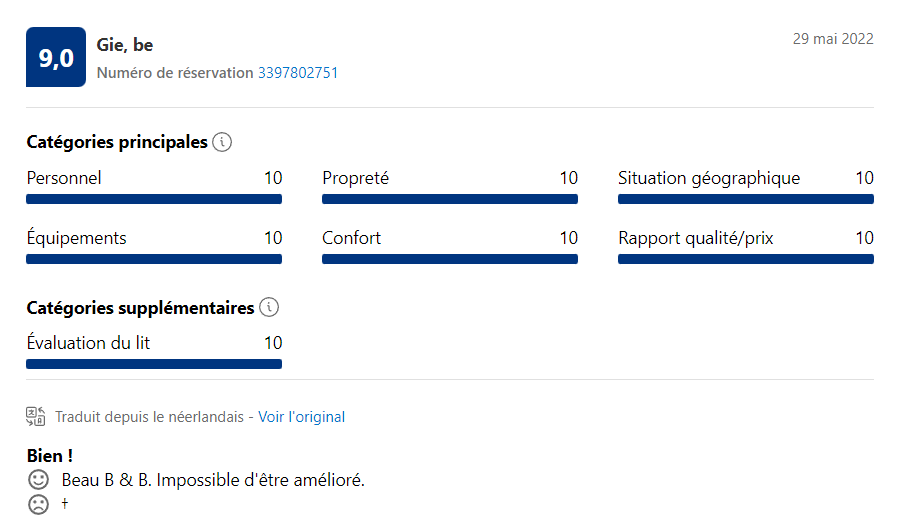901x528 pixels.
Task: Click the Catégories principales heading
Action: click(x=117, y=142)
